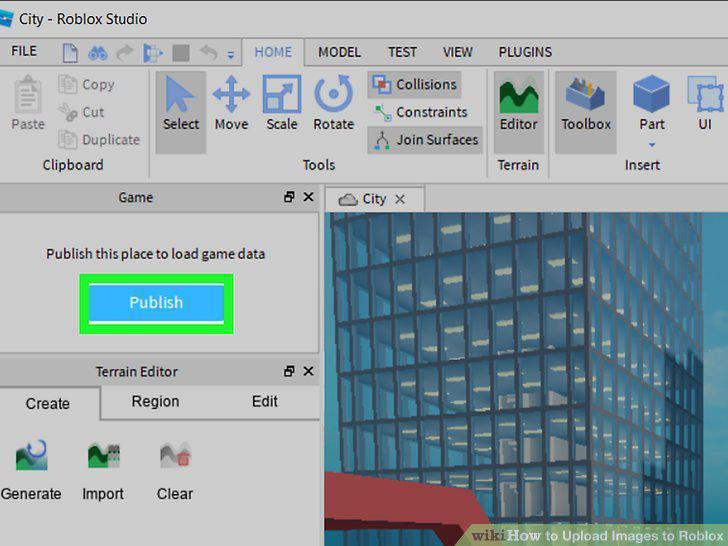Click the Duplicate button
Viewport: 728px width, 546px height.
click(x=99, y=140)
